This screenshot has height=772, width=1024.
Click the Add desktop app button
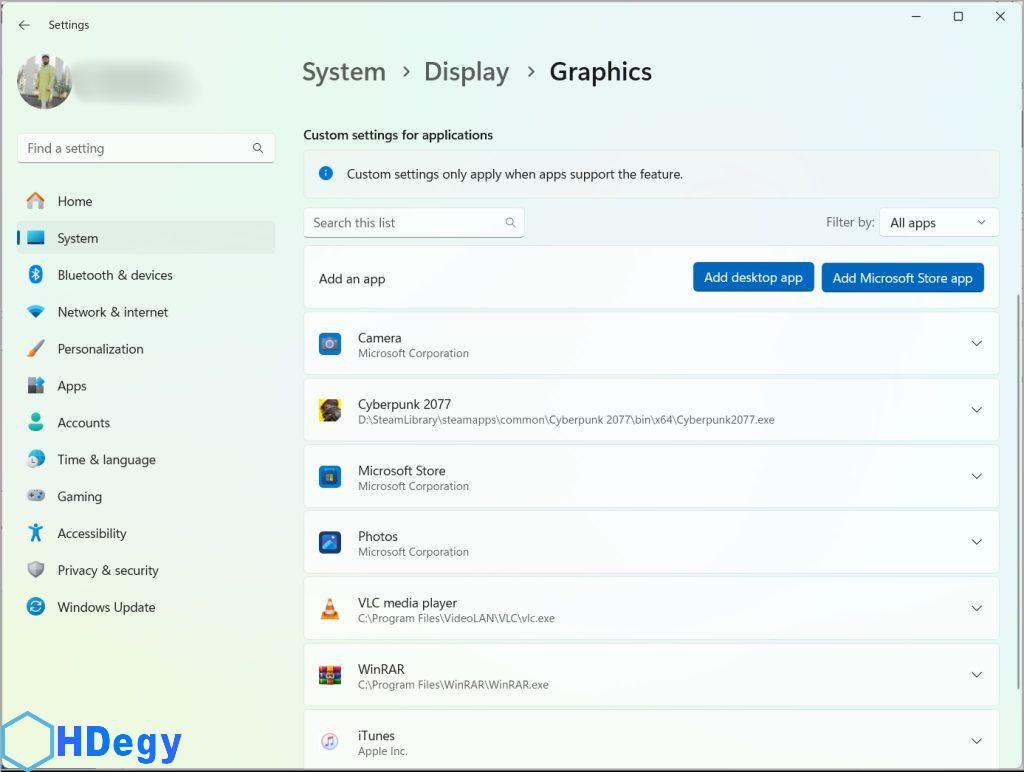753,278
